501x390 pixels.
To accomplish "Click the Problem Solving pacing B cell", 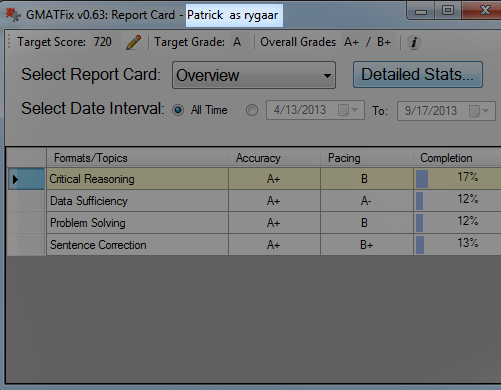I will [367, 223].
